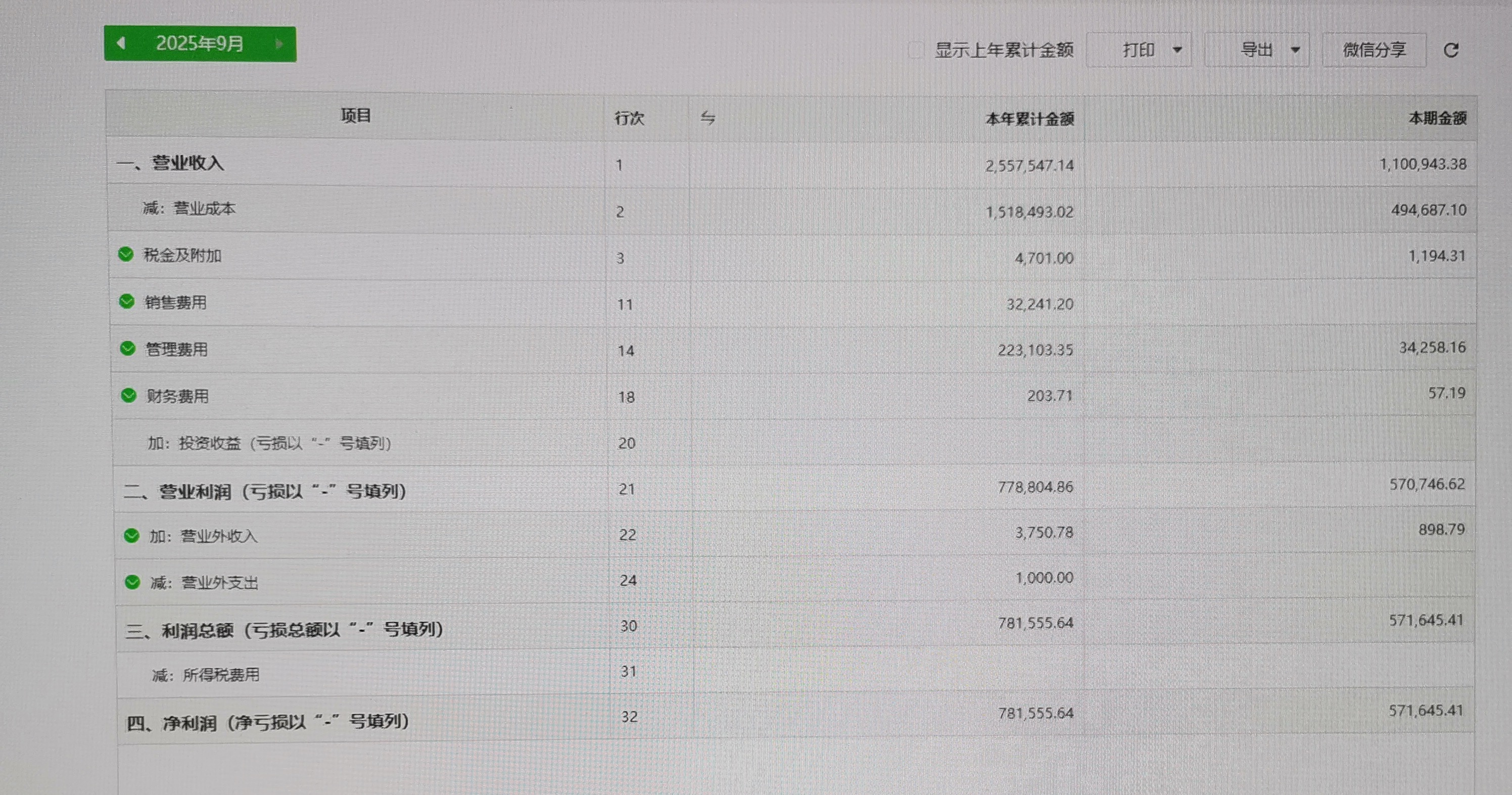
Task: Click green check icon beside 管理费用
Action: 127,348
